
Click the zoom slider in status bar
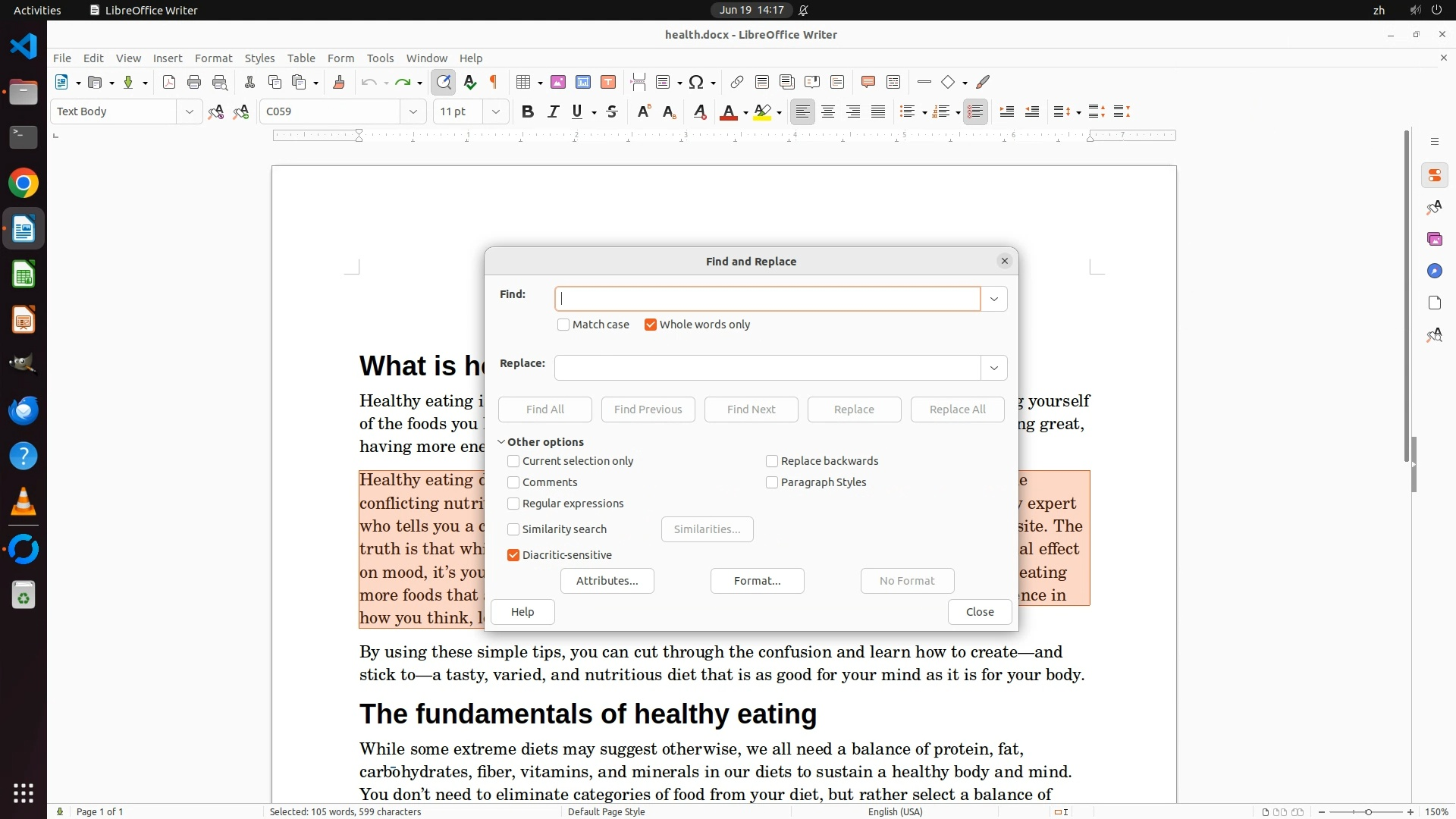(x=1368, y=812)
